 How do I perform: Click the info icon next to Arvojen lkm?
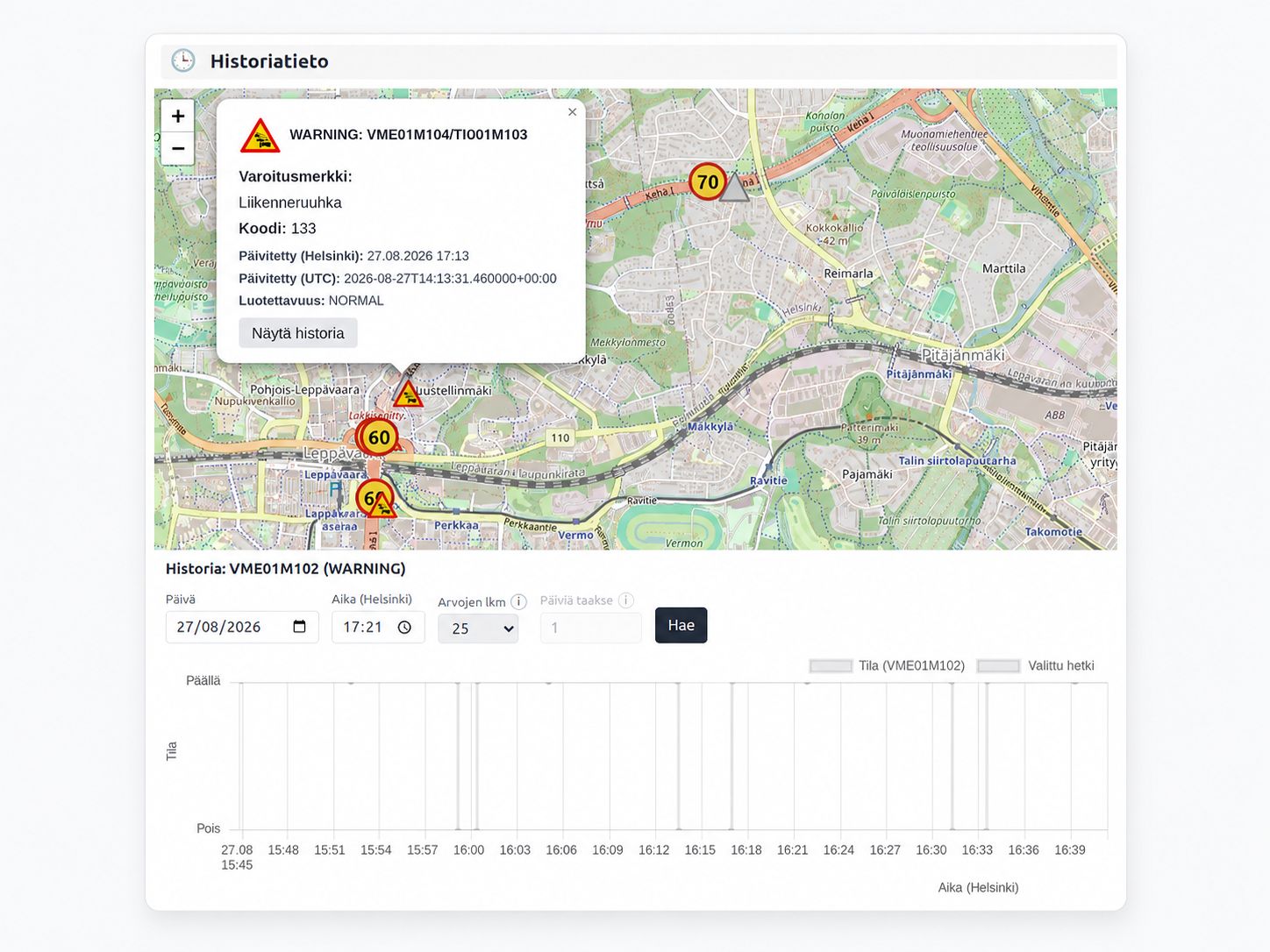point(518,601)
